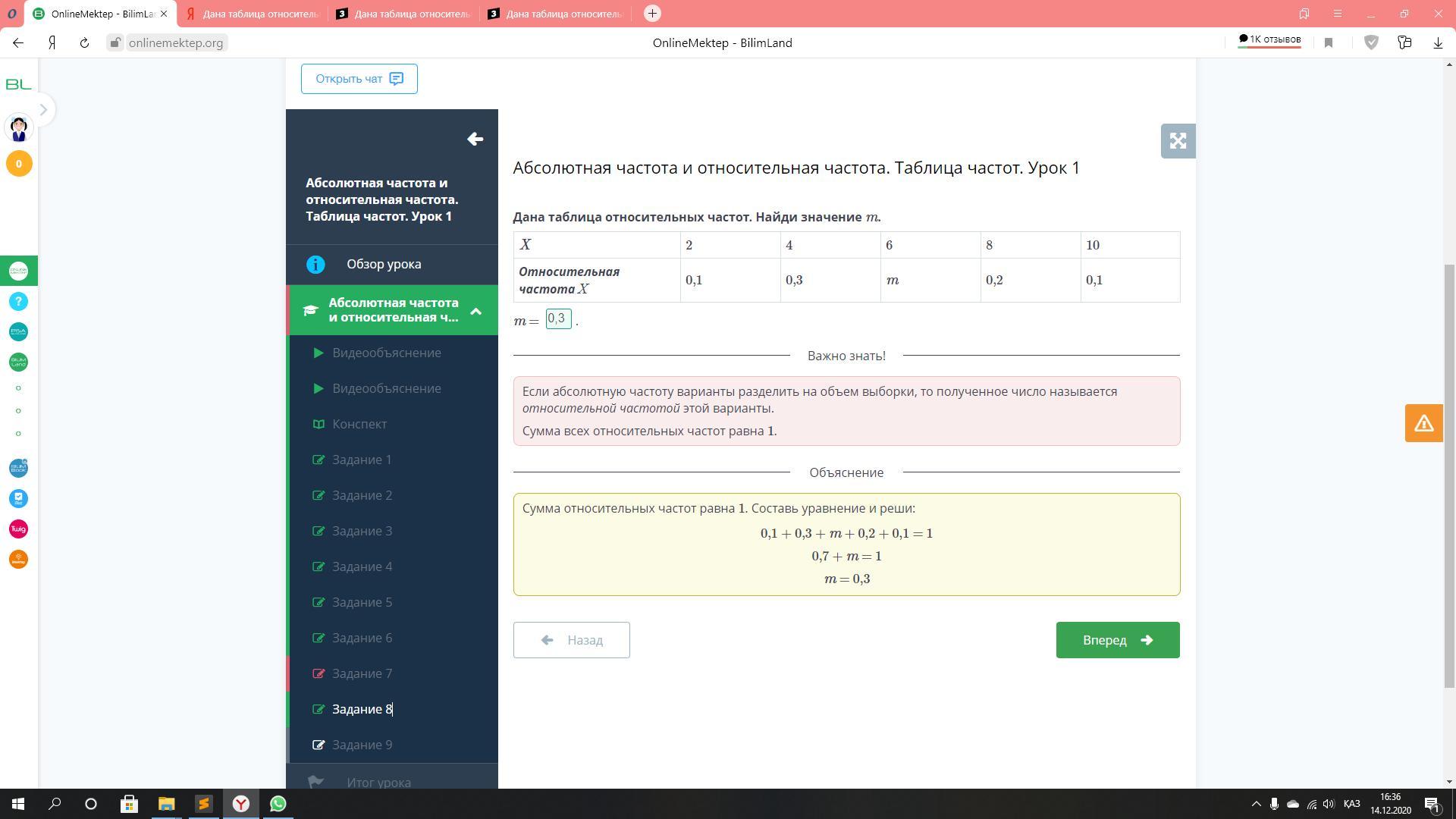Switch to the OnlineMektep - BilimLand tab
The image size is (1456, 819).
coord(100,14)
